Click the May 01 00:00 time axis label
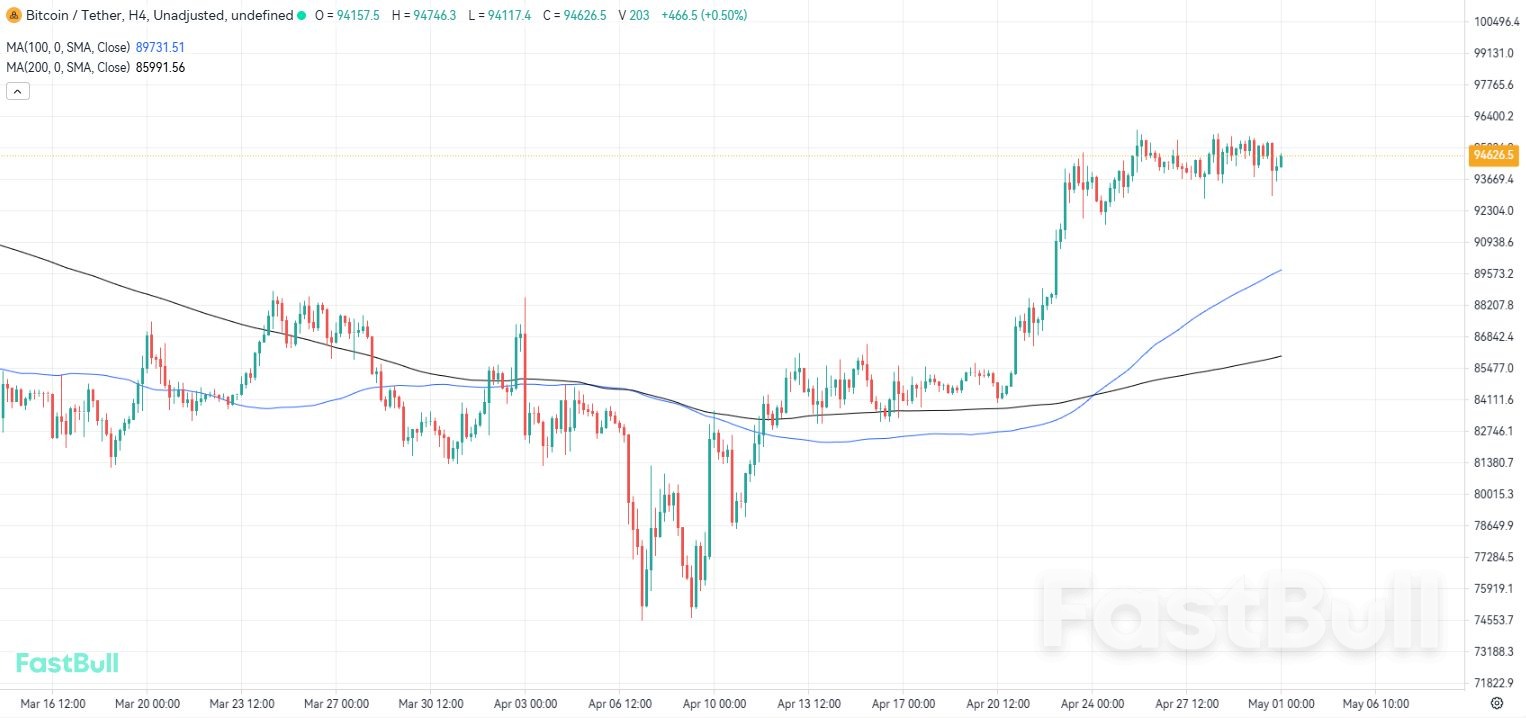 click(1281, 704)
